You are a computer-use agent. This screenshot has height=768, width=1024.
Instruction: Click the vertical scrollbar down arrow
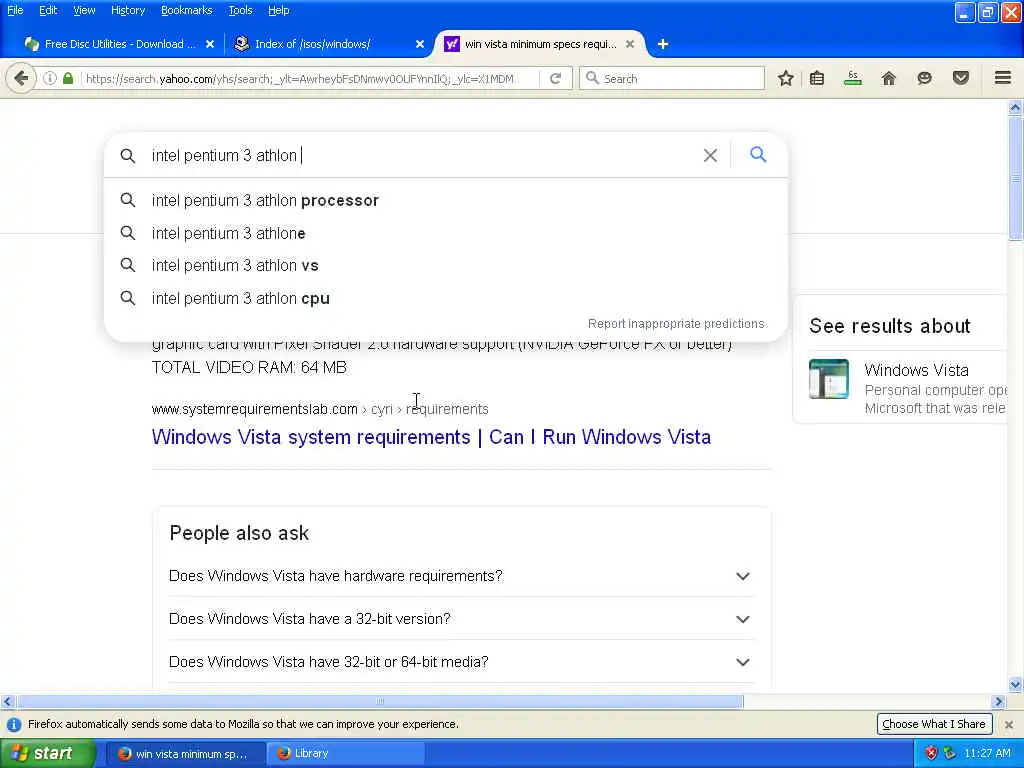pos(1015,684)
